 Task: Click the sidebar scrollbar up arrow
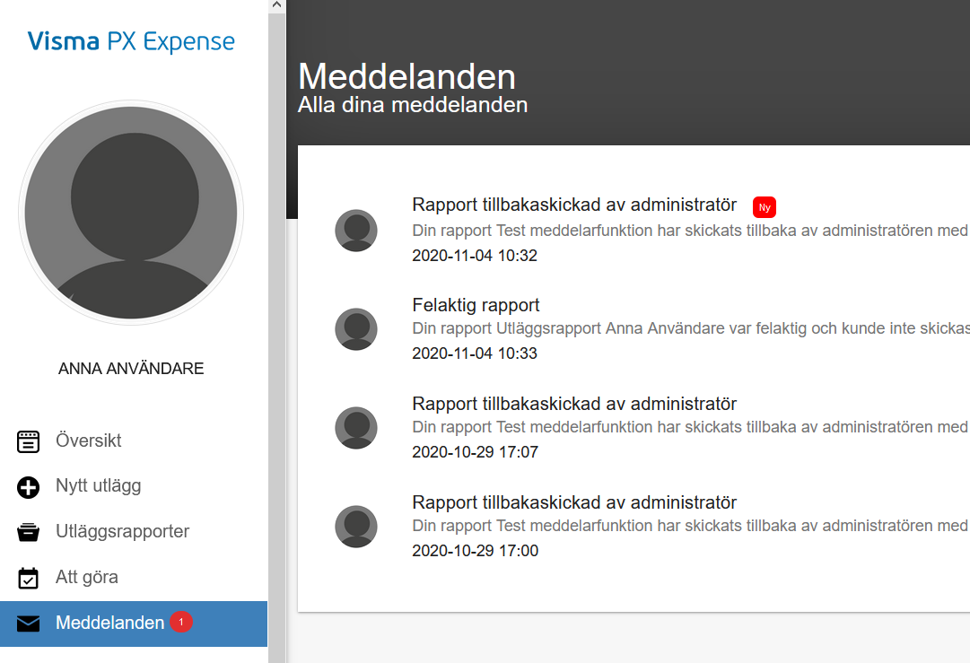pyautogui.click(x=277, y=5)
